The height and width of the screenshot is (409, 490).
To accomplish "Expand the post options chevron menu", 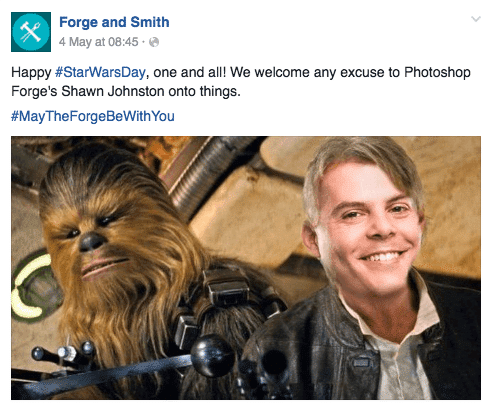I will (x=476, y=19).
